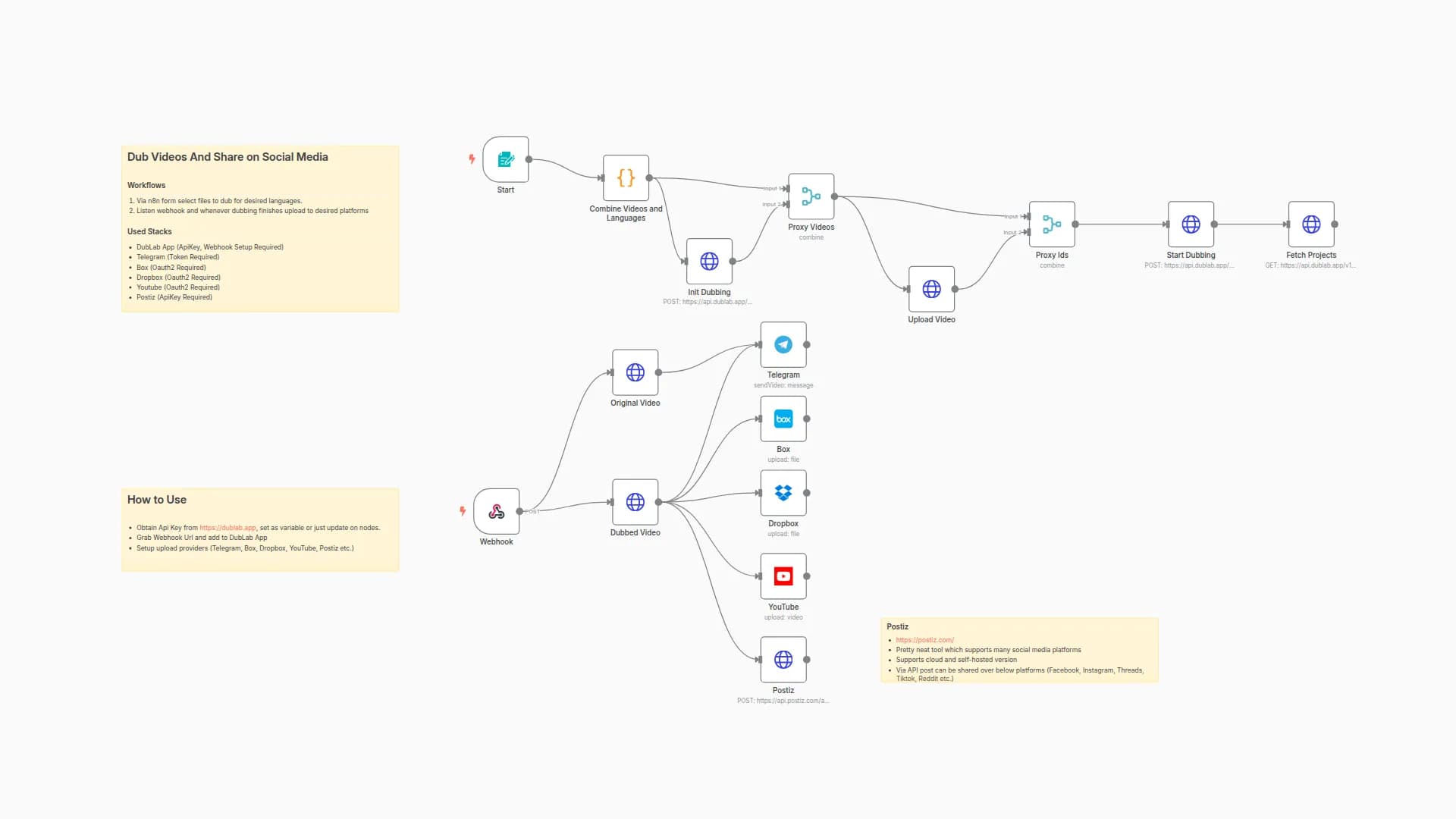The image size is (1456, 819).
Task: Open the Combine Videos and Languages code node
Action: [626, 177]
